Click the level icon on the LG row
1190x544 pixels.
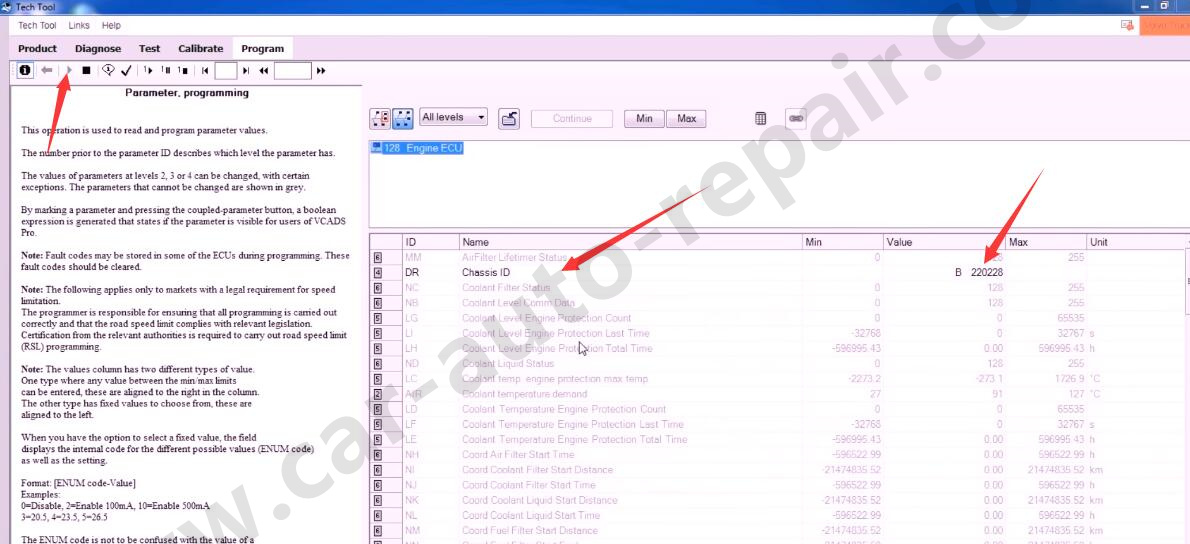click(x=378, y=318)
